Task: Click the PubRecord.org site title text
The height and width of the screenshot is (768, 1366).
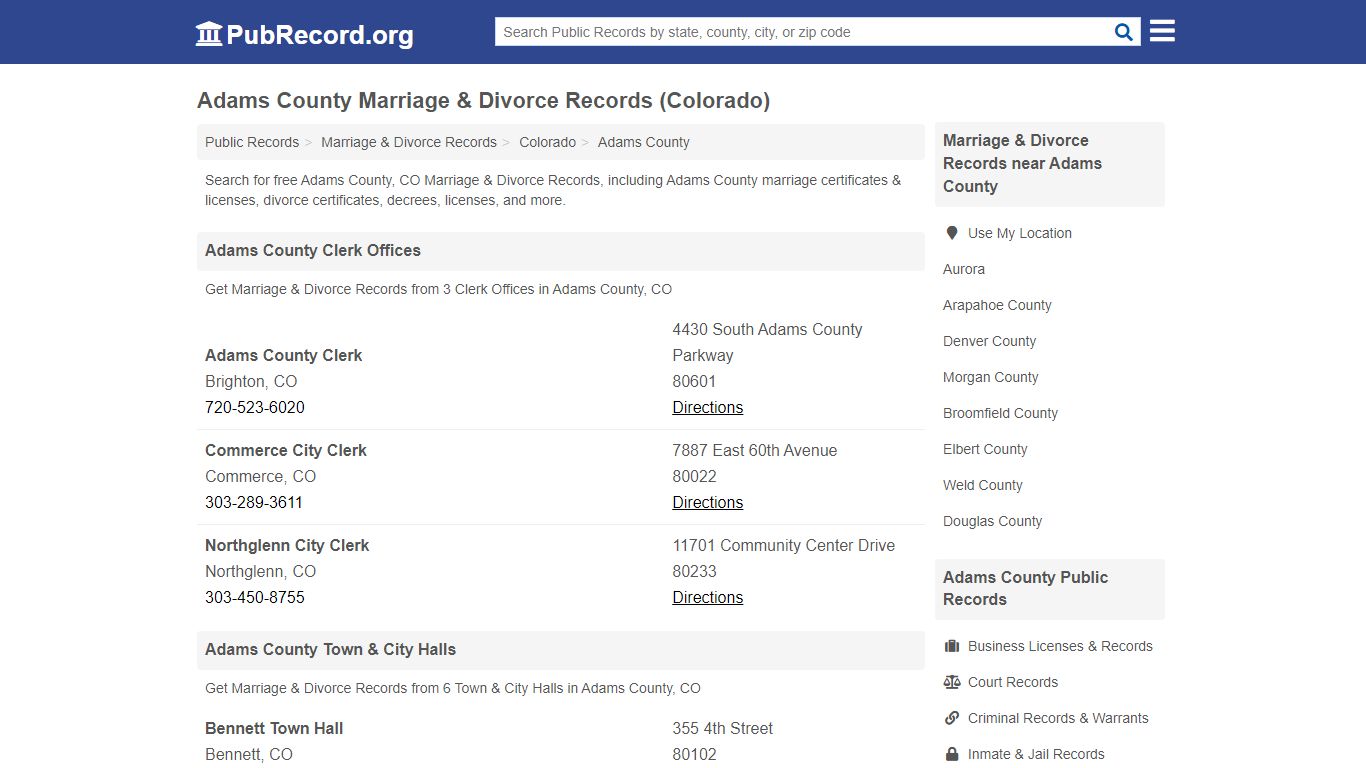Action: [x=320, y=35]
